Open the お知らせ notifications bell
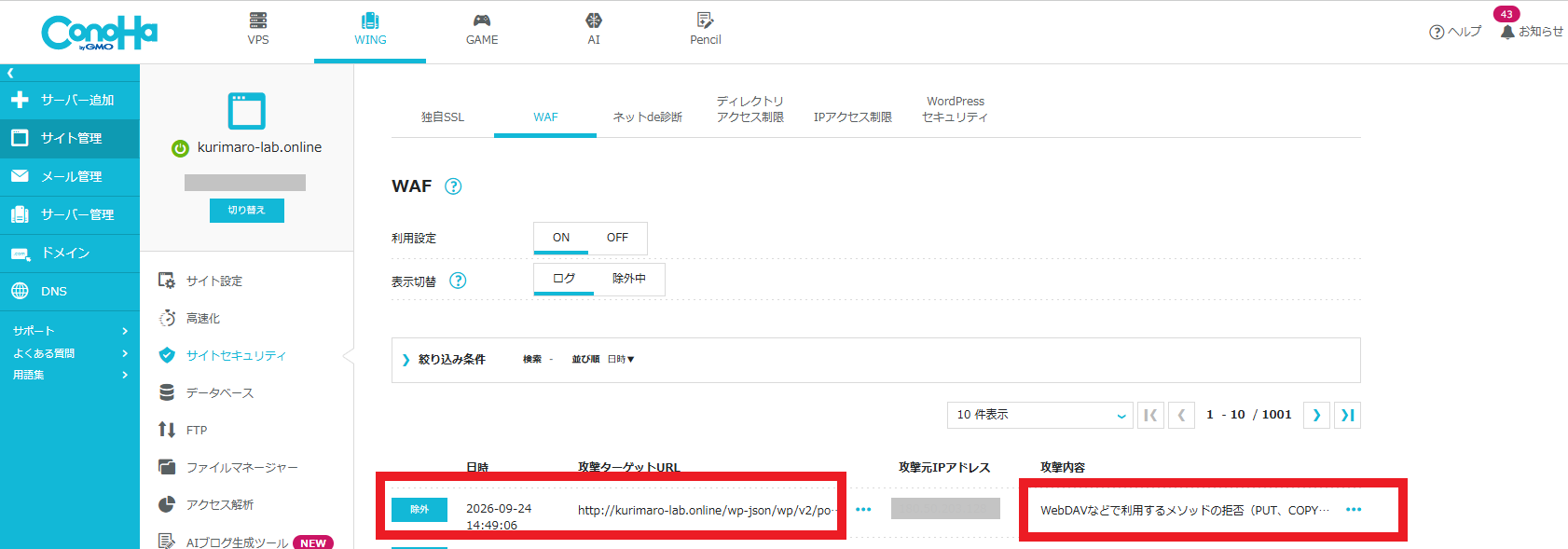Screen dimensions: 1568x549 (1532, 31)
